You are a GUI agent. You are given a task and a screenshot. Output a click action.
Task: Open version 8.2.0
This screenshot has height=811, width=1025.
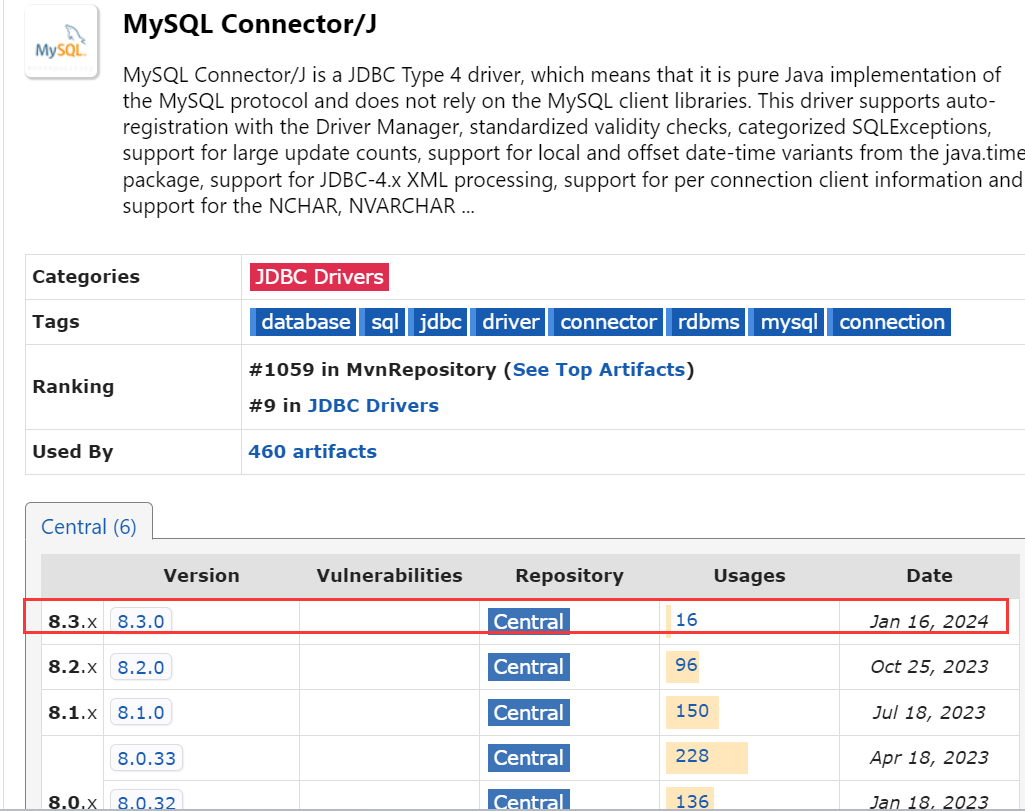(x=141, y=667)
